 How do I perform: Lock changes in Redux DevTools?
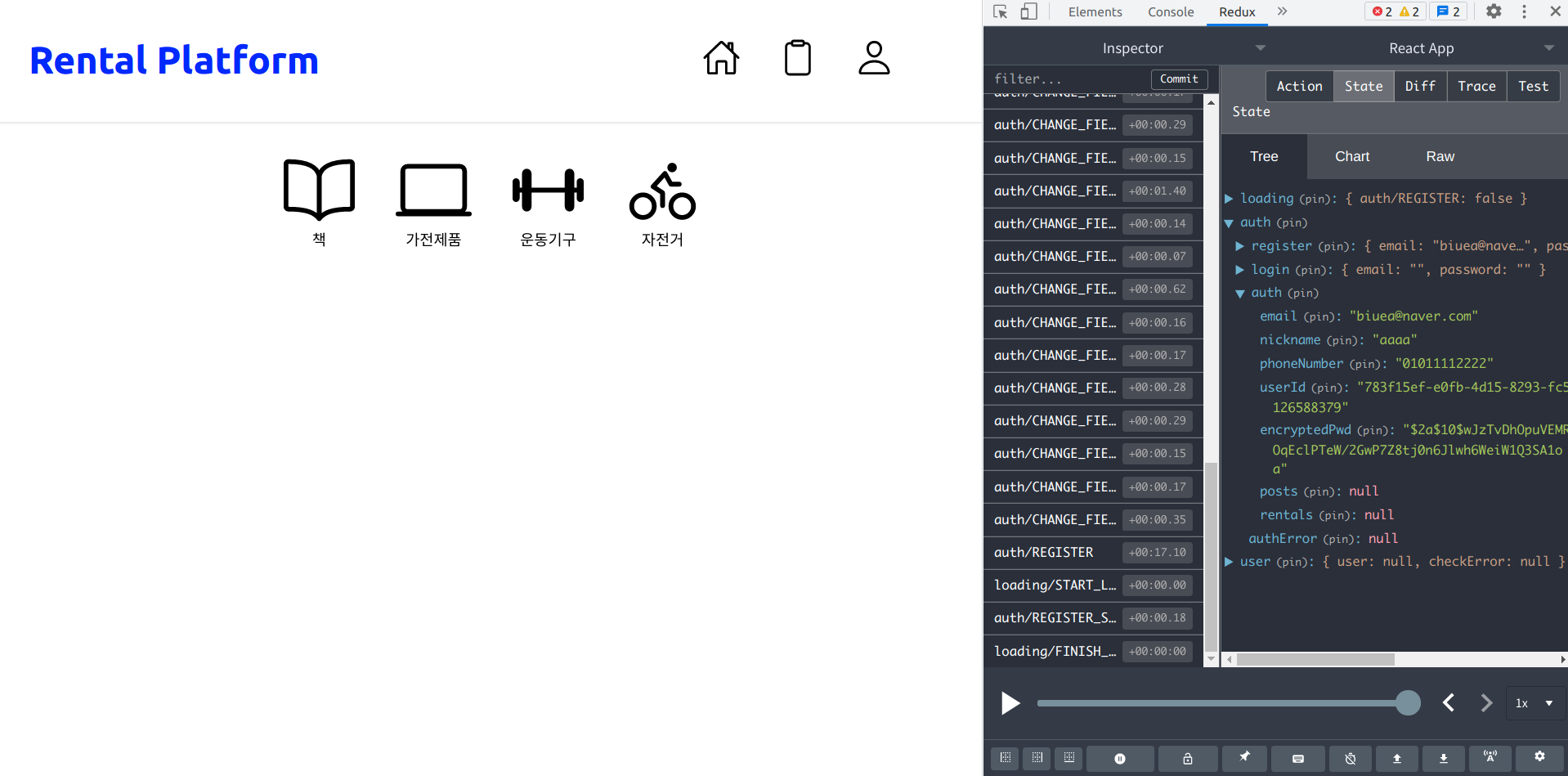tap(1188, 759)
